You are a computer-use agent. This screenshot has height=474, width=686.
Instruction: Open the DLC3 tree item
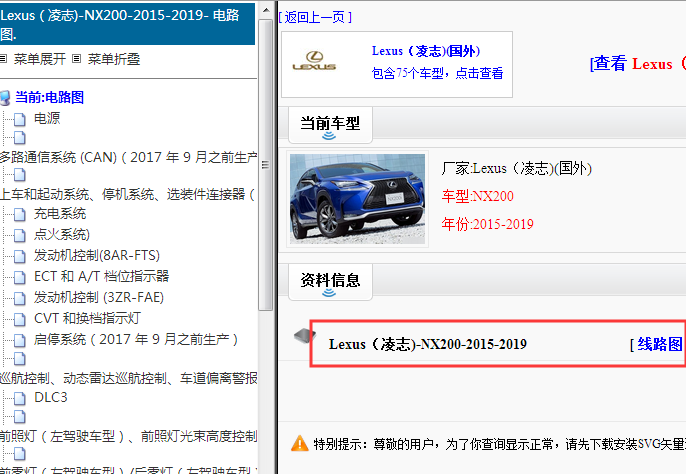tap(51, 397)
